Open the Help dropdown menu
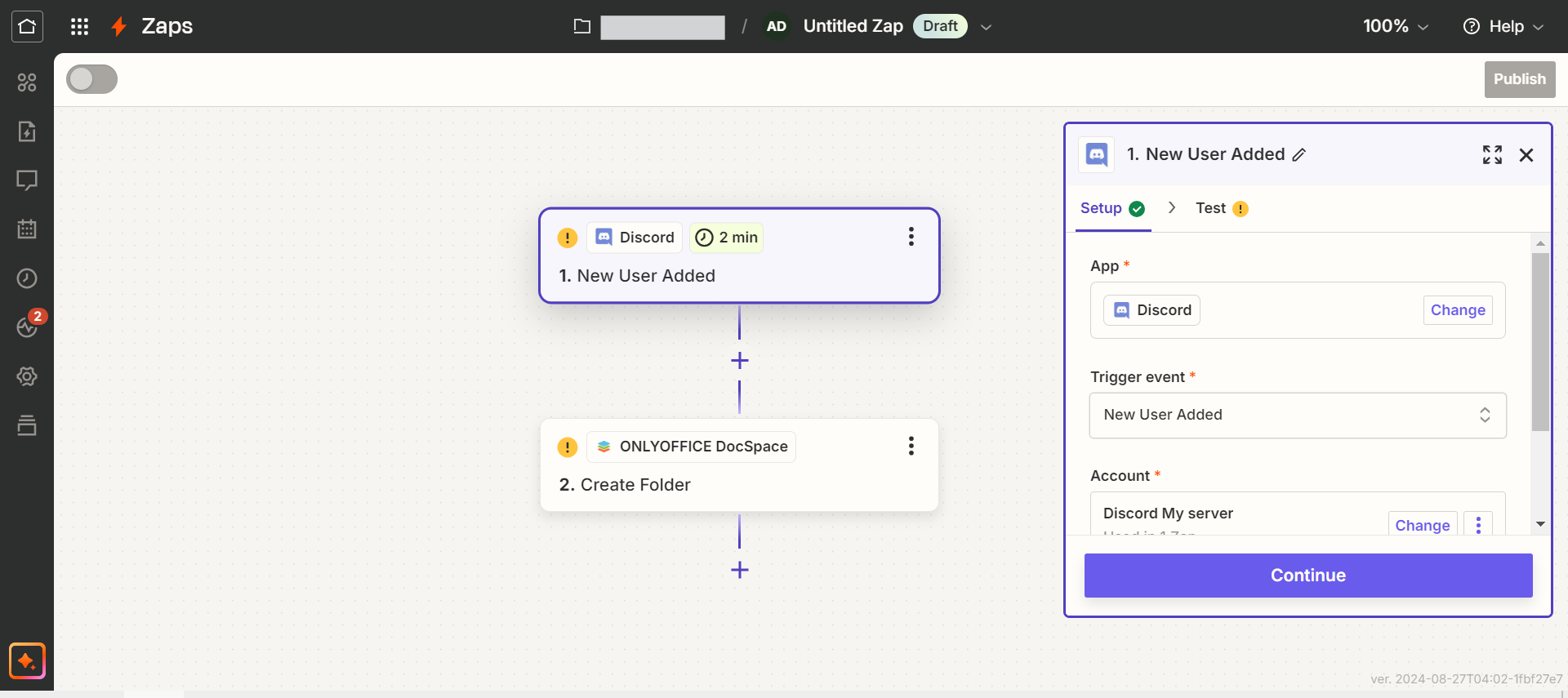The width and height of the screenshot is (1568, 698). pyautogui.click(x=1503, y=26)
